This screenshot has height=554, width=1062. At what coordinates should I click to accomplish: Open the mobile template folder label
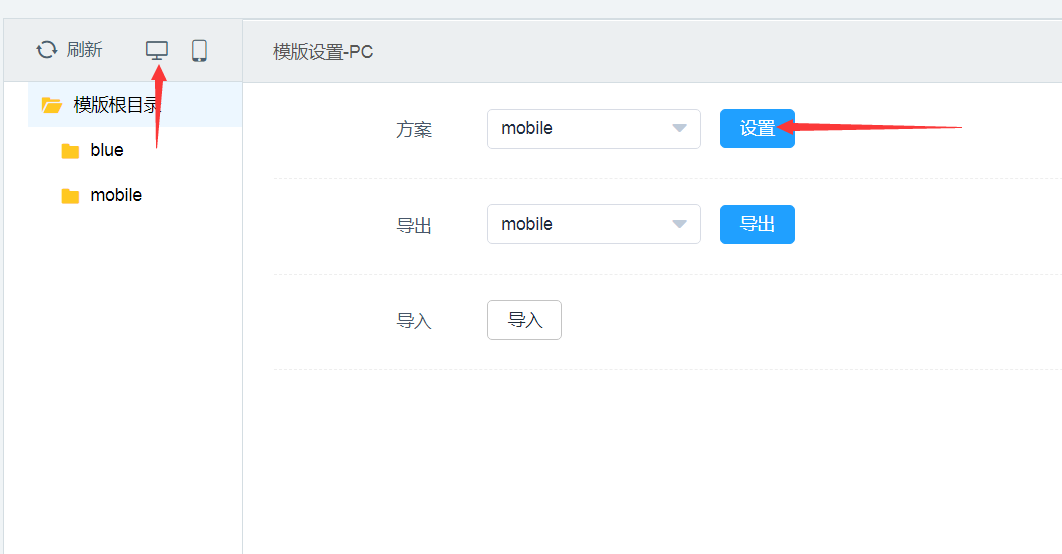point(116,195)
